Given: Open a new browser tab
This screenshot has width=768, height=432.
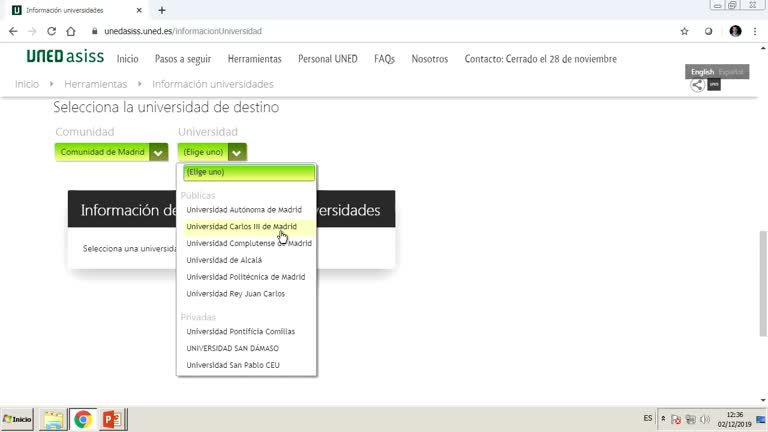Looking at the screenshot, I should (162, 10).
